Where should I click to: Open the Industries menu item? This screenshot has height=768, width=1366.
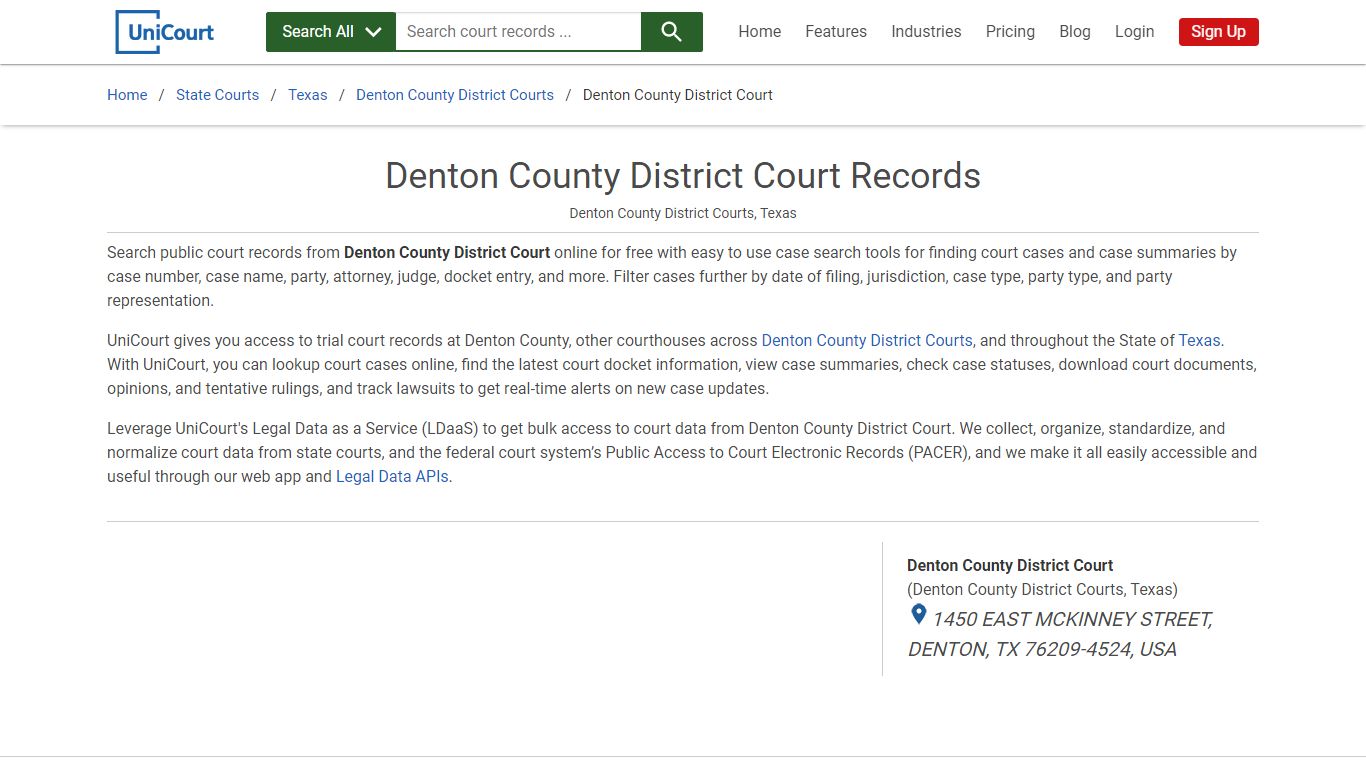tap(926, 32)
